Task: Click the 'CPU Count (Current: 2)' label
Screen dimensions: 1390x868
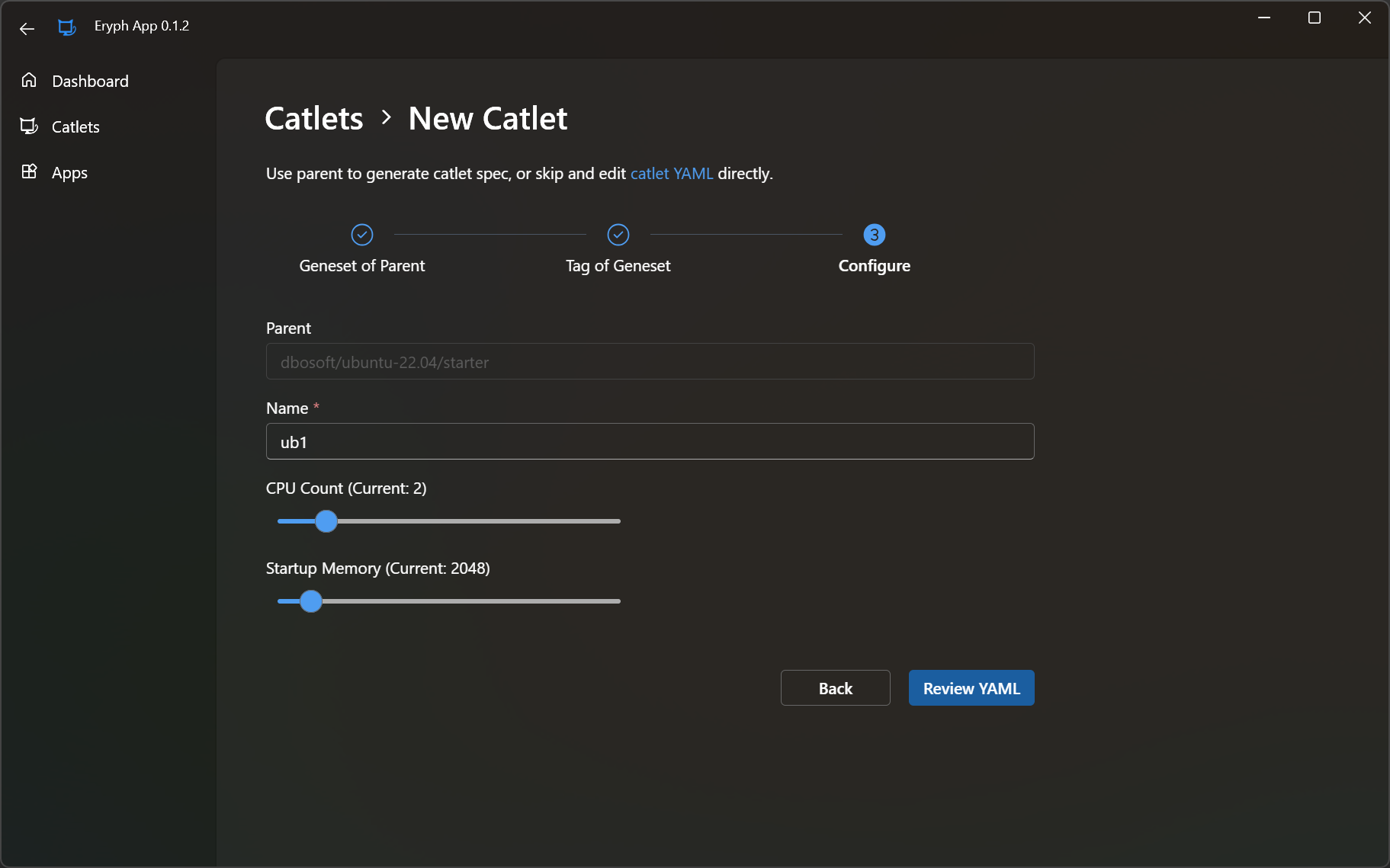Action: pyautogui.click(x=346, y=488)
